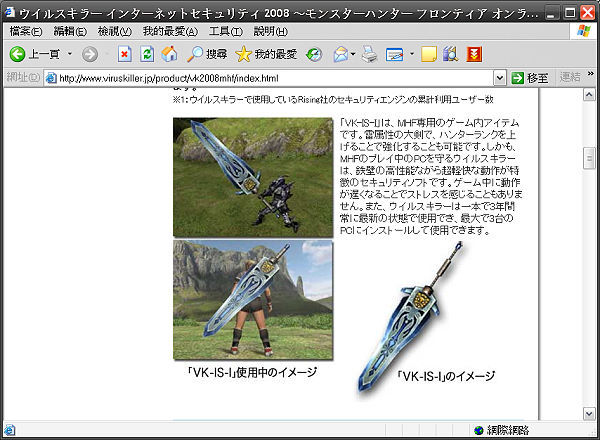
Task: Open the 我的最愛(A) Favorites menu
Action: 170,31
